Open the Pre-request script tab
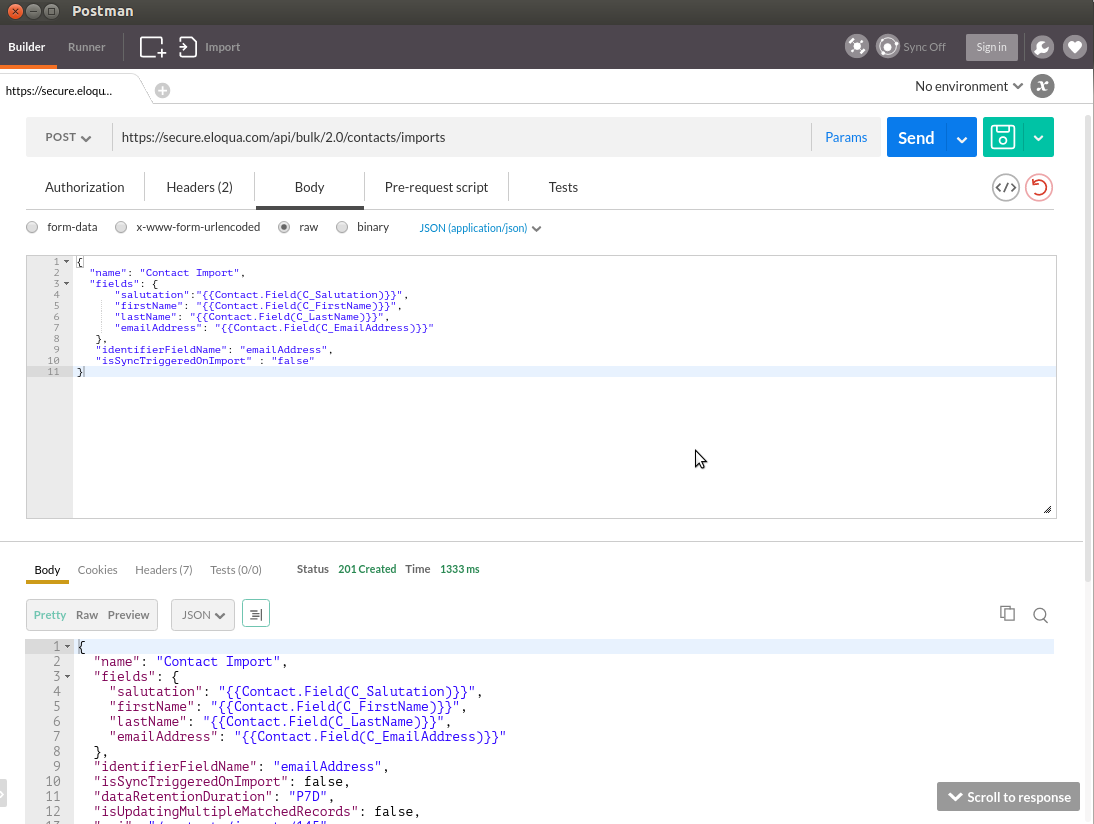The width and height of the screenshot is (1094, 824). (436, 187)
